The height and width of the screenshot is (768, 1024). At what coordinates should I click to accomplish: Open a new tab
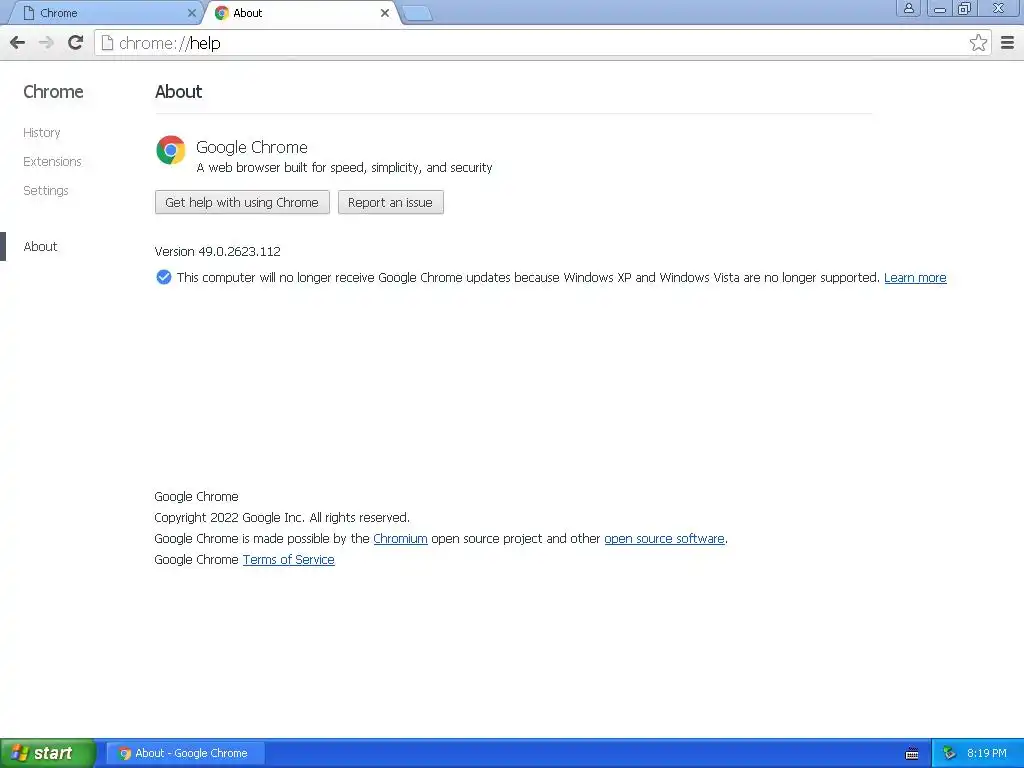click(417, 13)
